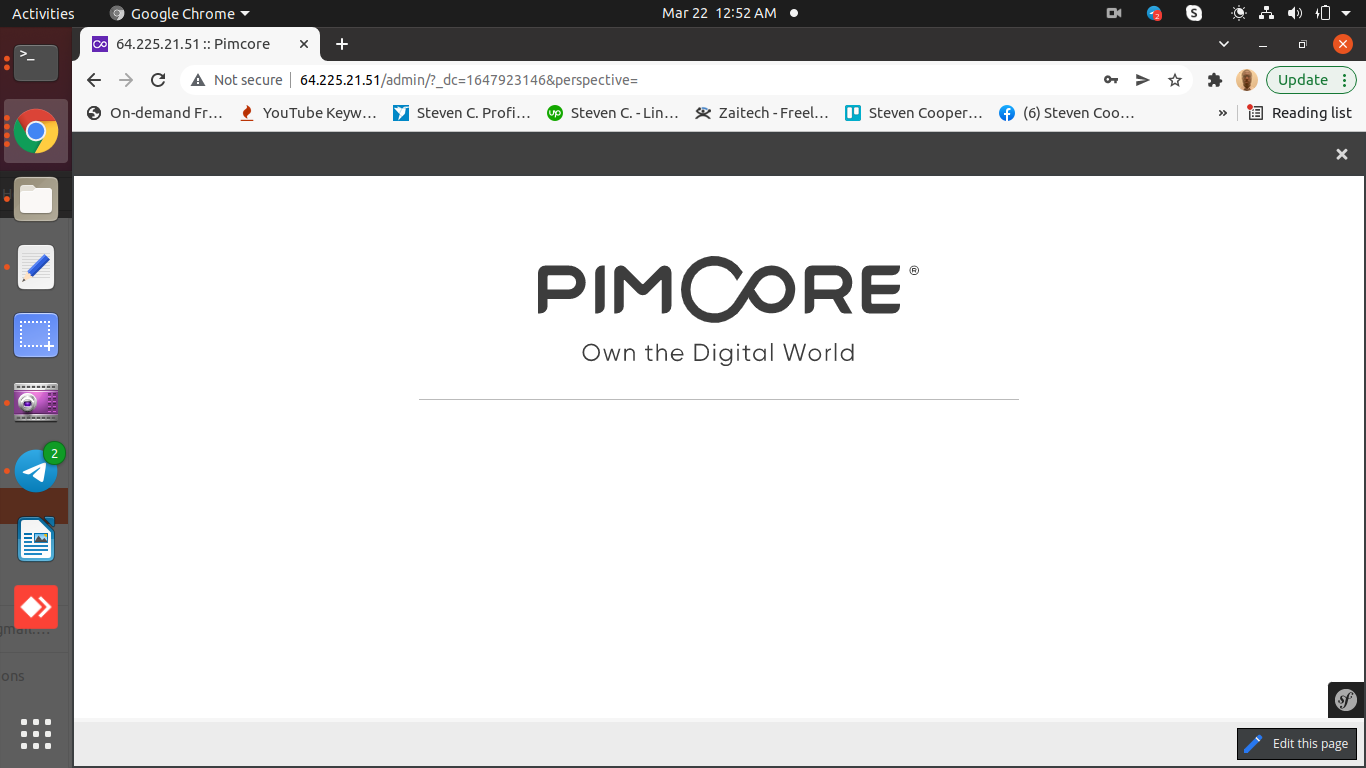Viewport: 1366px width, 768px height.
Task: Open Chrome from the dock
Action: click(36, 131)
